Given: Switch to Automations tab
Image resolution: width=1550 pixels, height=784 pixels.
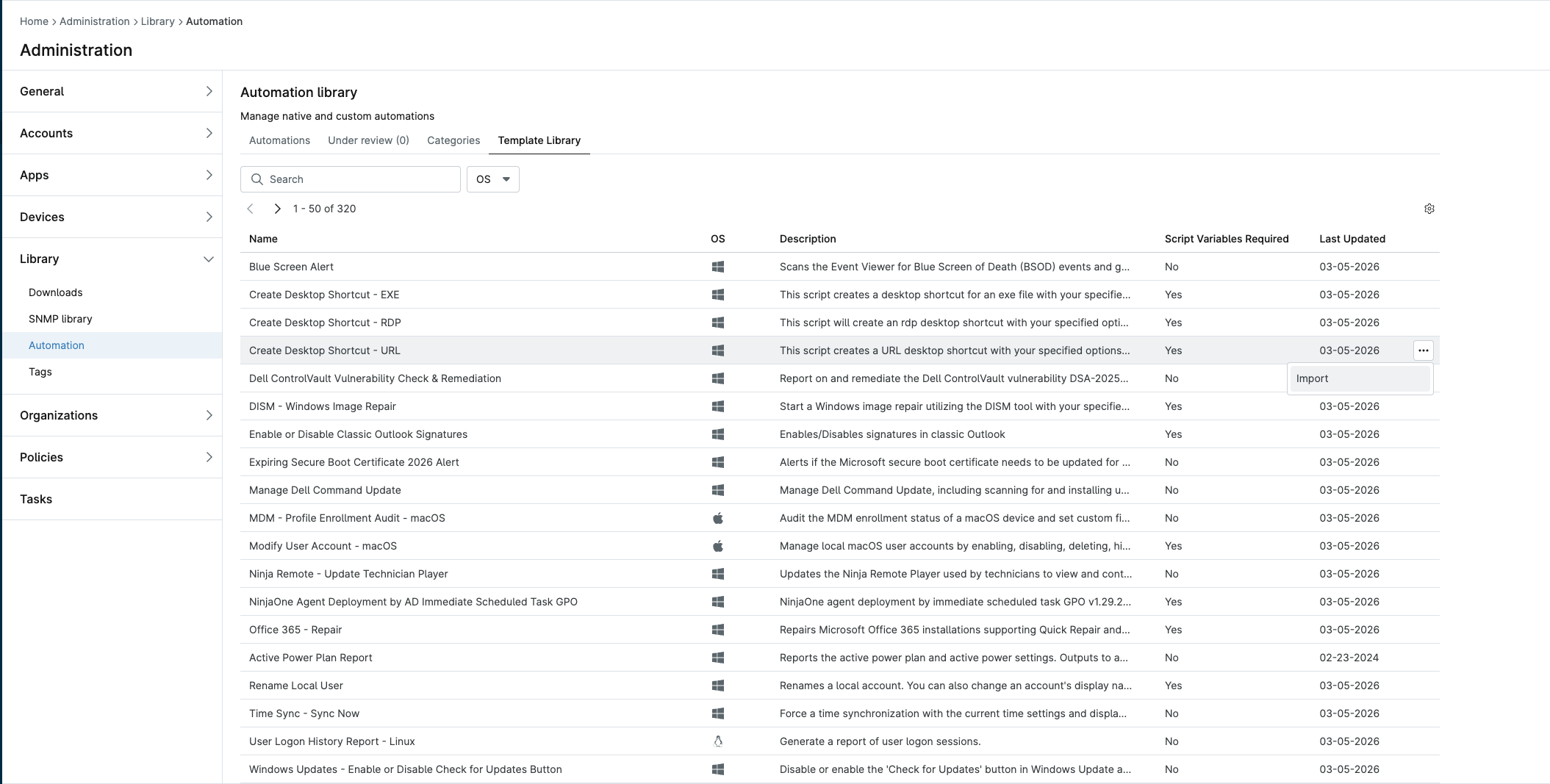Looking at the screenshot, I should (279, 140).
